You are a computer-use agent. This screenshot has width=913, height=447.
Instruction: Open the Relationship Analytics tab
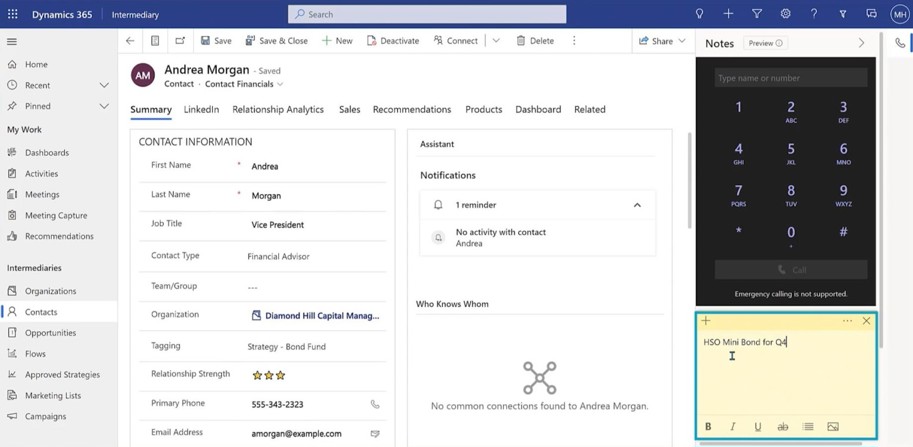pyautogui.click(x=278, y=109)
